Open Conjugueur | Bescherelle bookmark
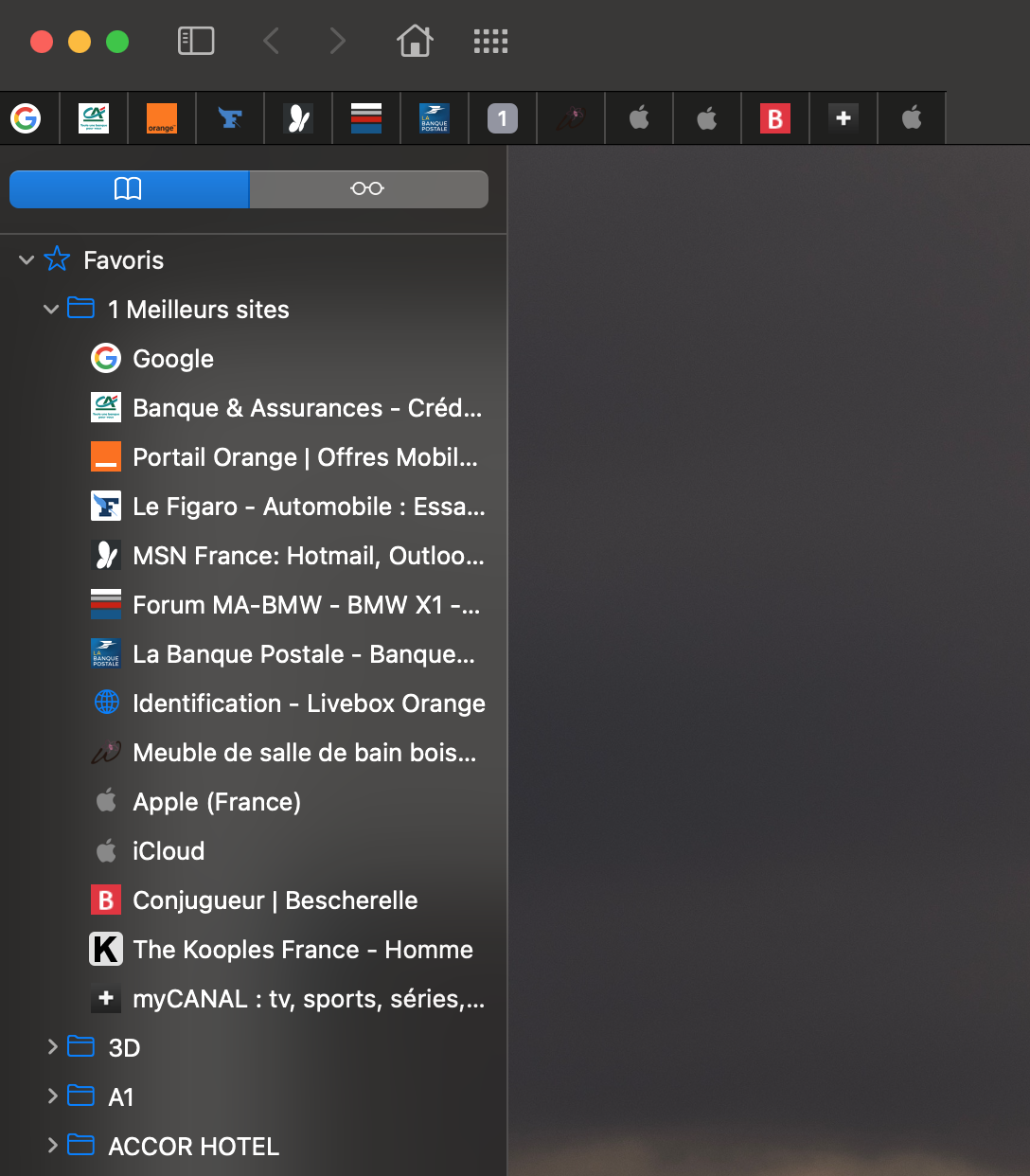 pos(253,900)
